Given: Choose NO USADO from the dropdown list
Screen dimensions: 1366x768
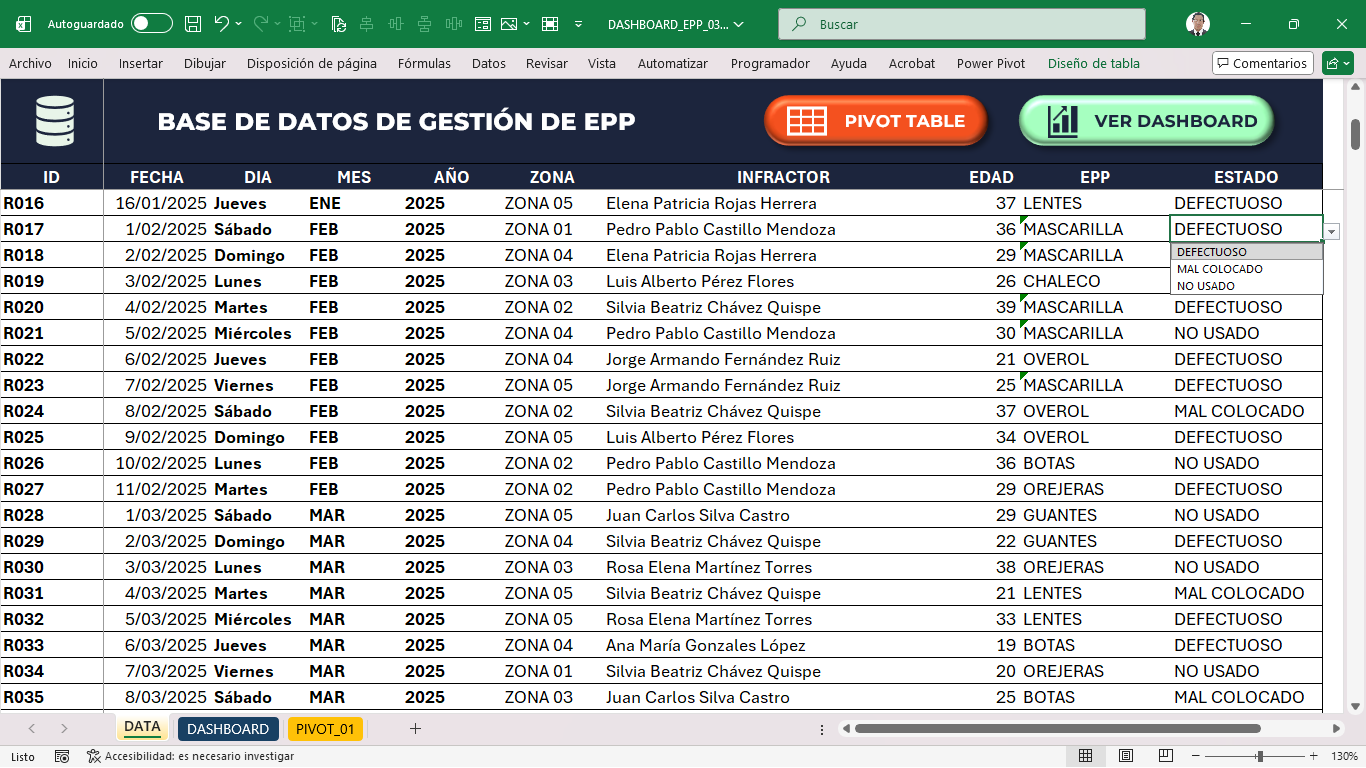Looking at the screenshot, I should click(1247, 286).
